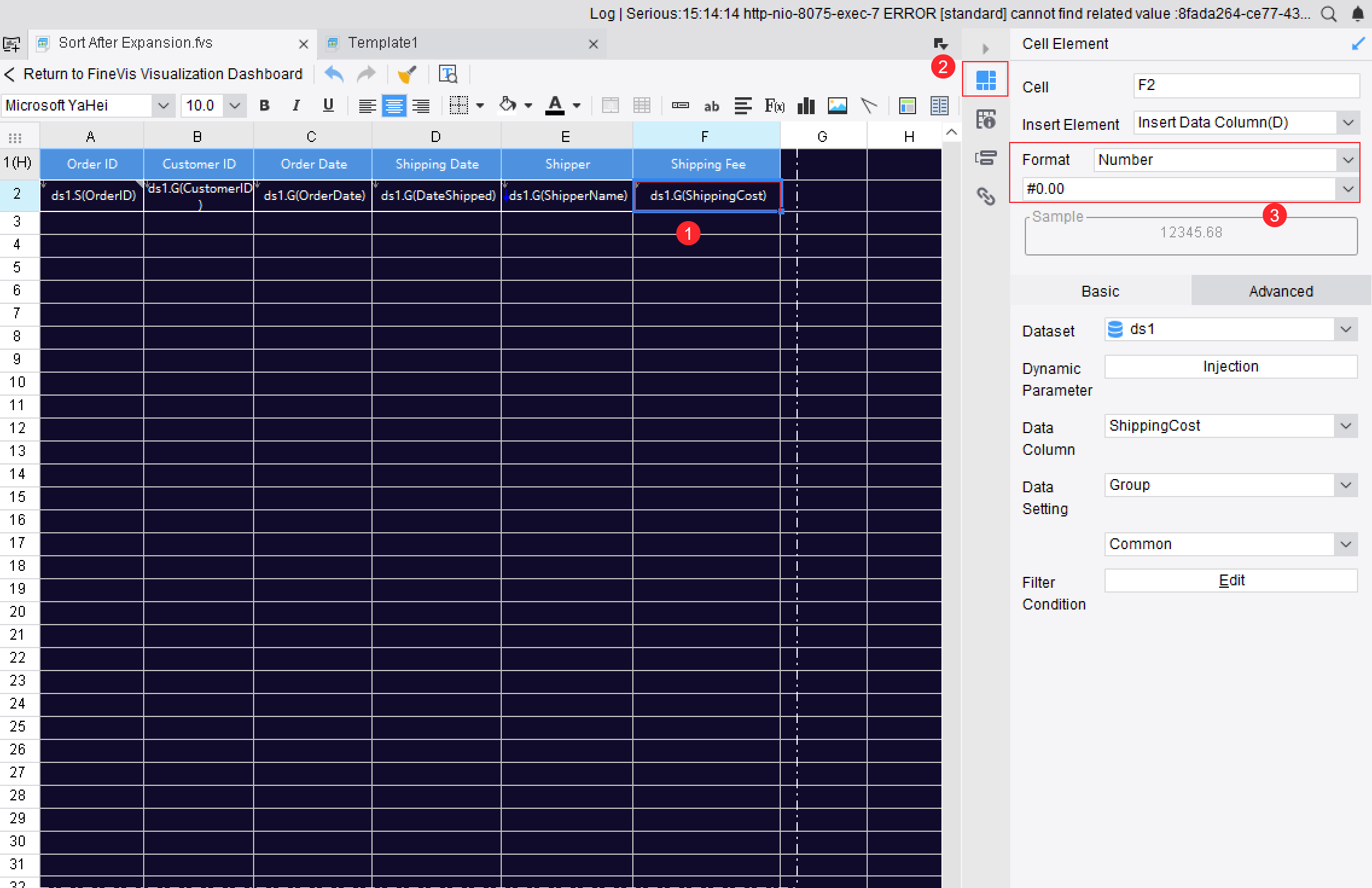Image resolution: width=1372 pixels, height=888 pixels.
Task: Insert a chart using bar chart icon
Action: coord(806,106)
